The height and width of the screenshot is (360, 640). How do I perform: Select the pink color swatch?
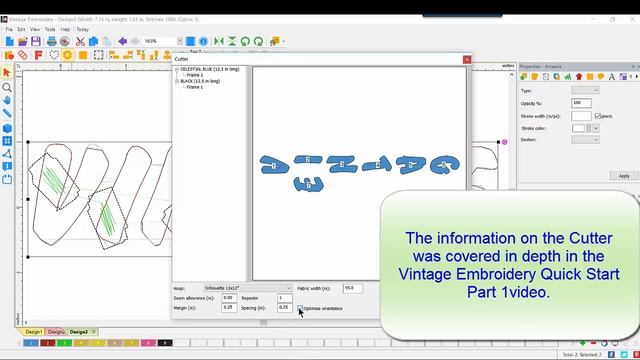pos(148,343)
